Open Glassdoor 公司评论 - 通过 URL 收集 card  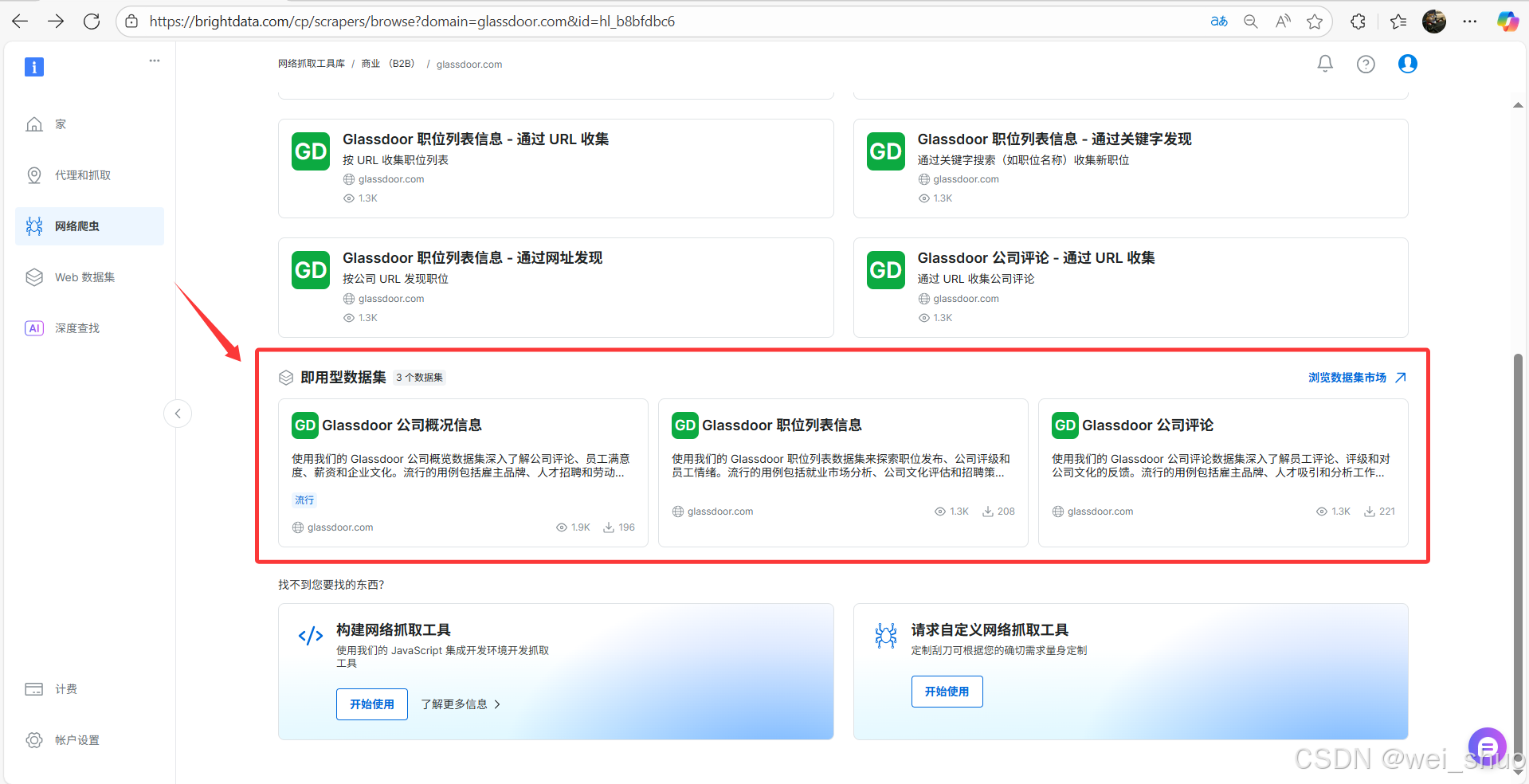(1131, 288)
